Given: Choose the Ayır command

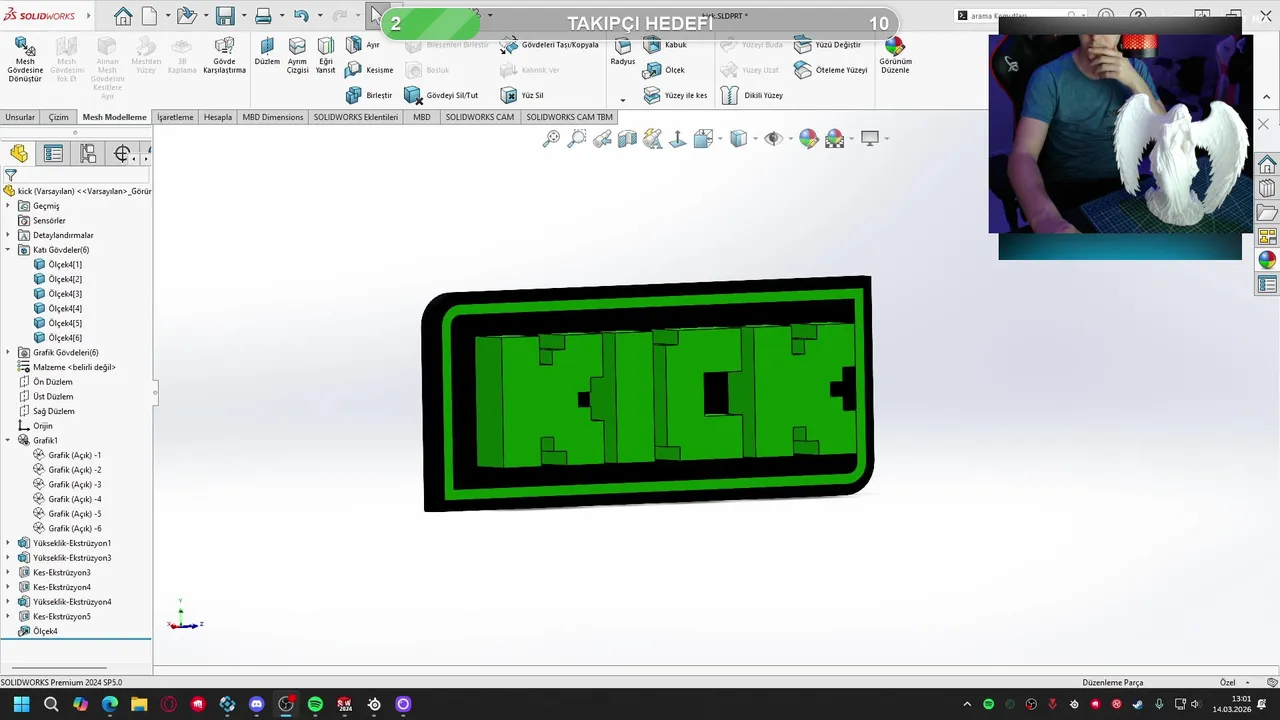Looking at the screenshot, I should click(x=362, y=45).
